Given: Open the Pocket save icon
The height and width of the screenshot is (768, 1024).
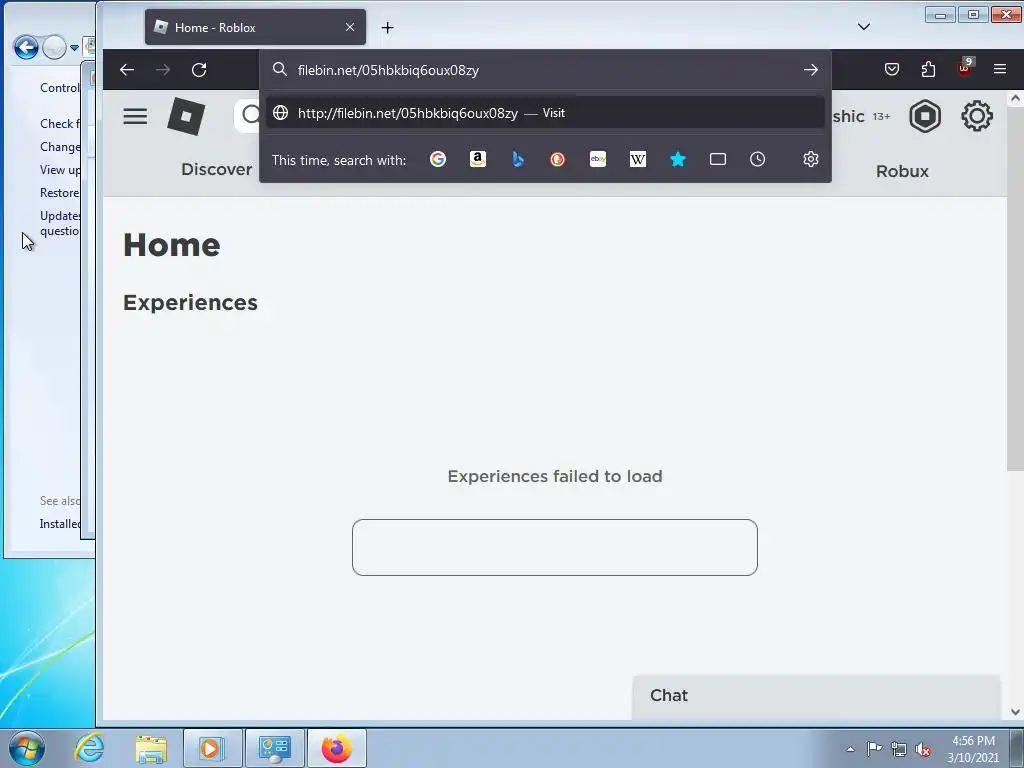Looking at the screenshot, I should point(892,69).
